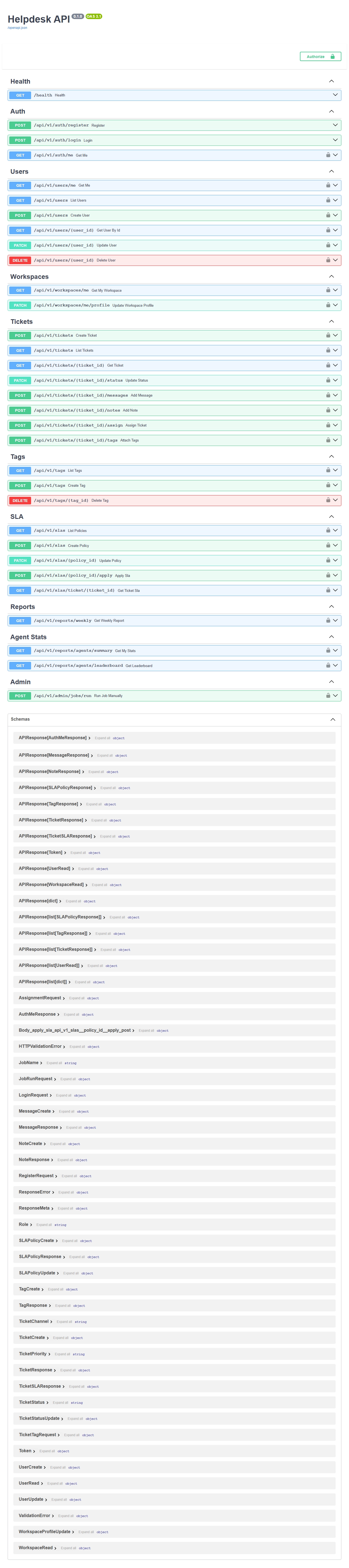This screenshot has width=349, height=1568.
Task: Click lock icon on Create Ticket row
Action: (x=328, y=335)
